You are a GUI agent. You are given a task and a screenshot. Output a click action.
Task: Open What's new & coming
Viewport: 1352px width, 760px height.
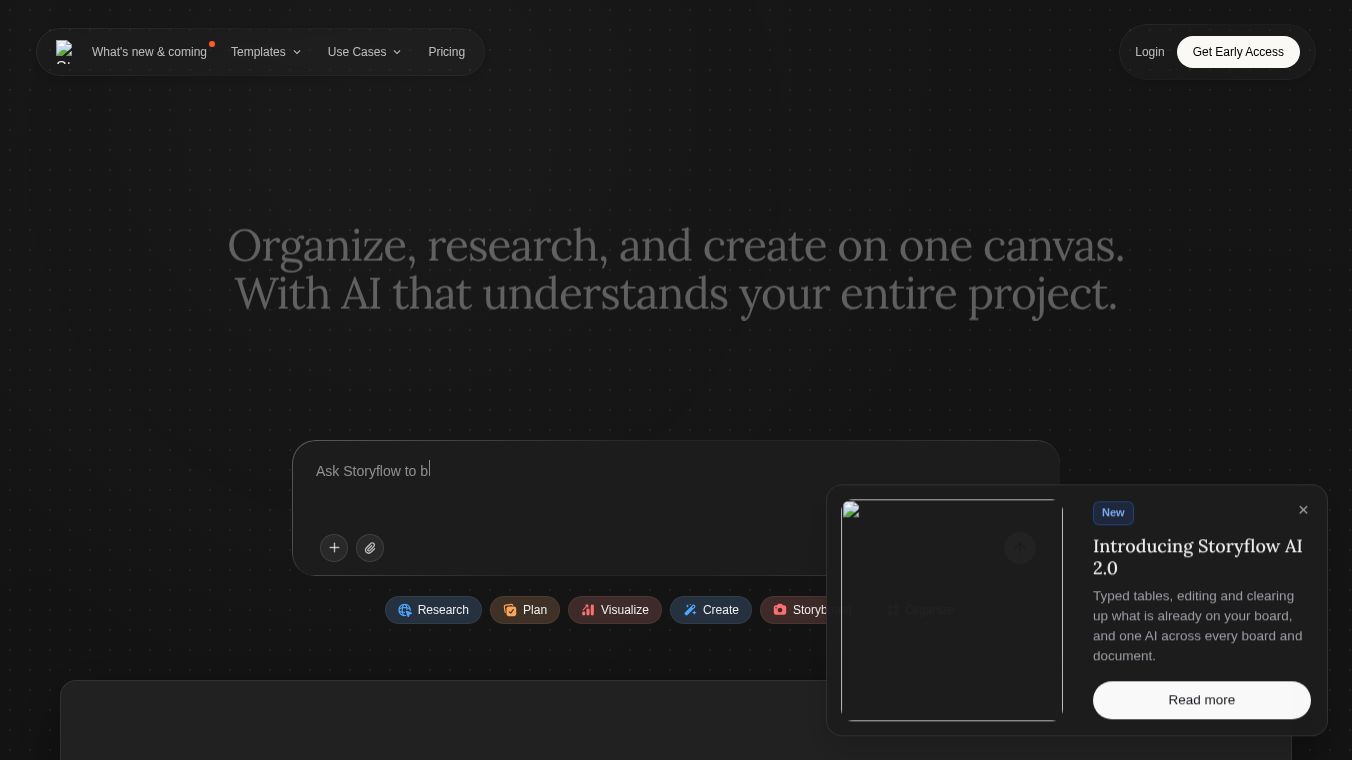point(149,52)
